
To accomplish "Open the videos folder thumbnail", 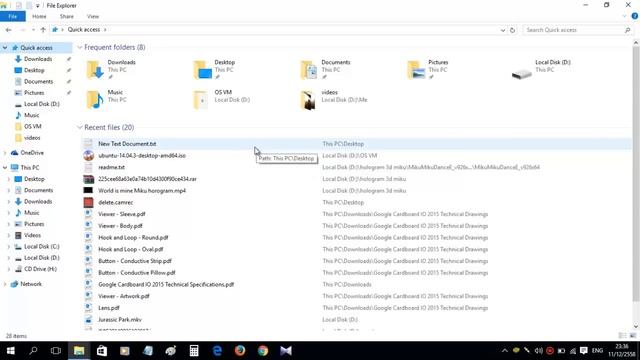I will 308,100.
